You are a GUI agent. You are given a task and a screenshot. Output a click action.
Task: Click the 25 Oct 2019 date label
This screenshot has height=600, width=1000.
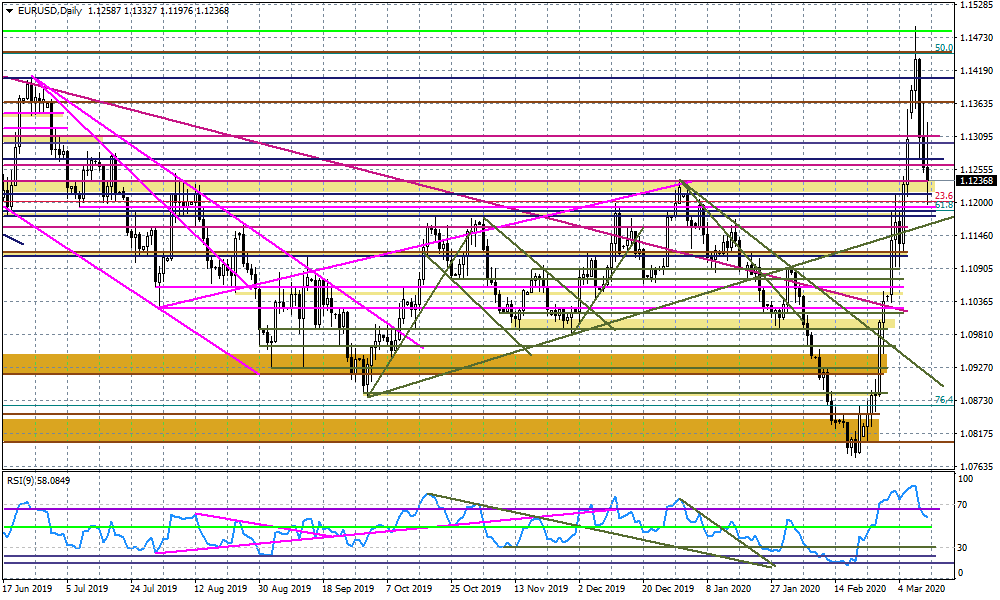click(x=475, y=589)
